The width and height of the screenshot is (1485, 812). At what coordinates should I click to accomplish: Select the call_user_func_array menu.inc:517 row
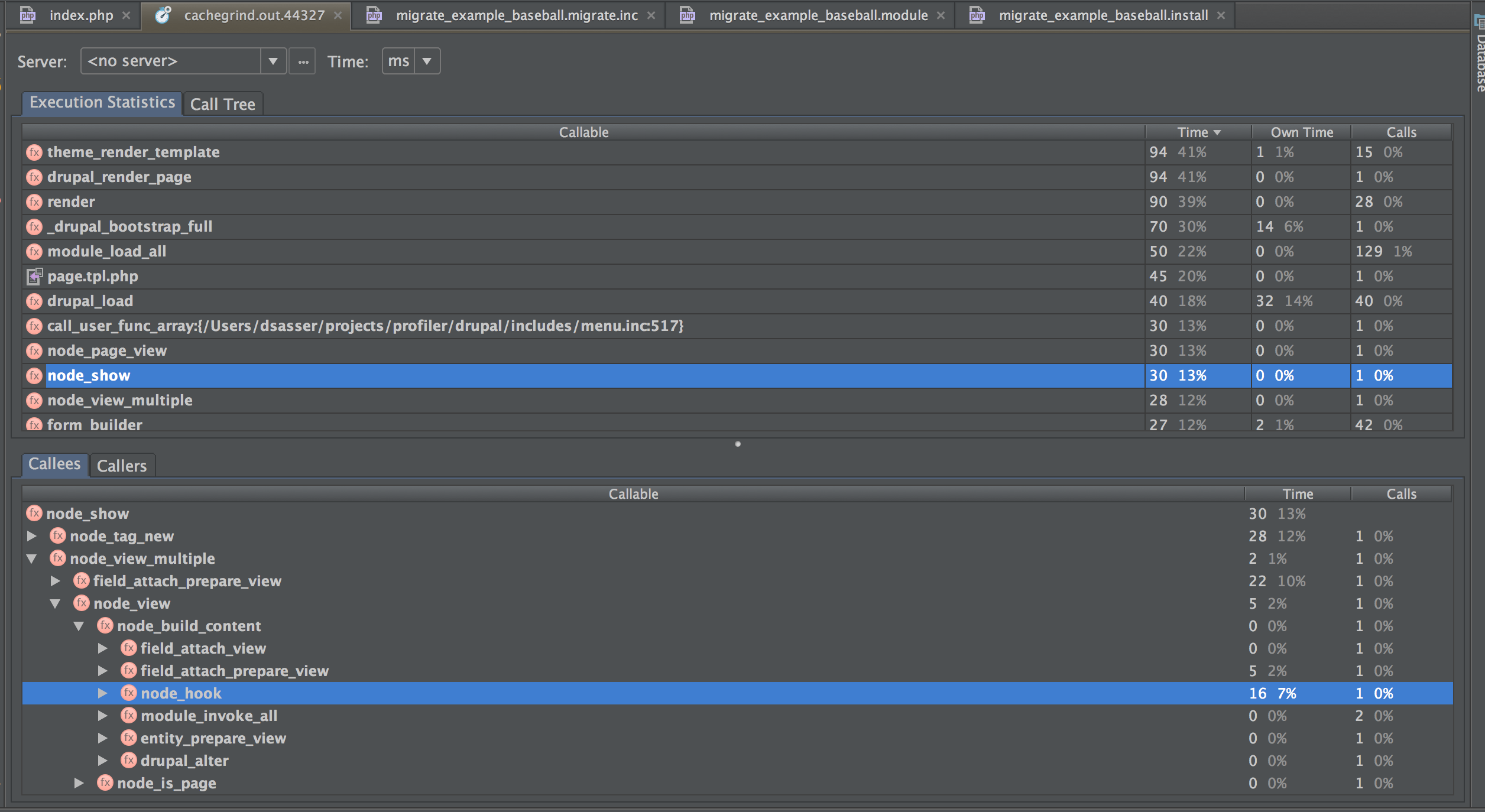pos(737,326)
